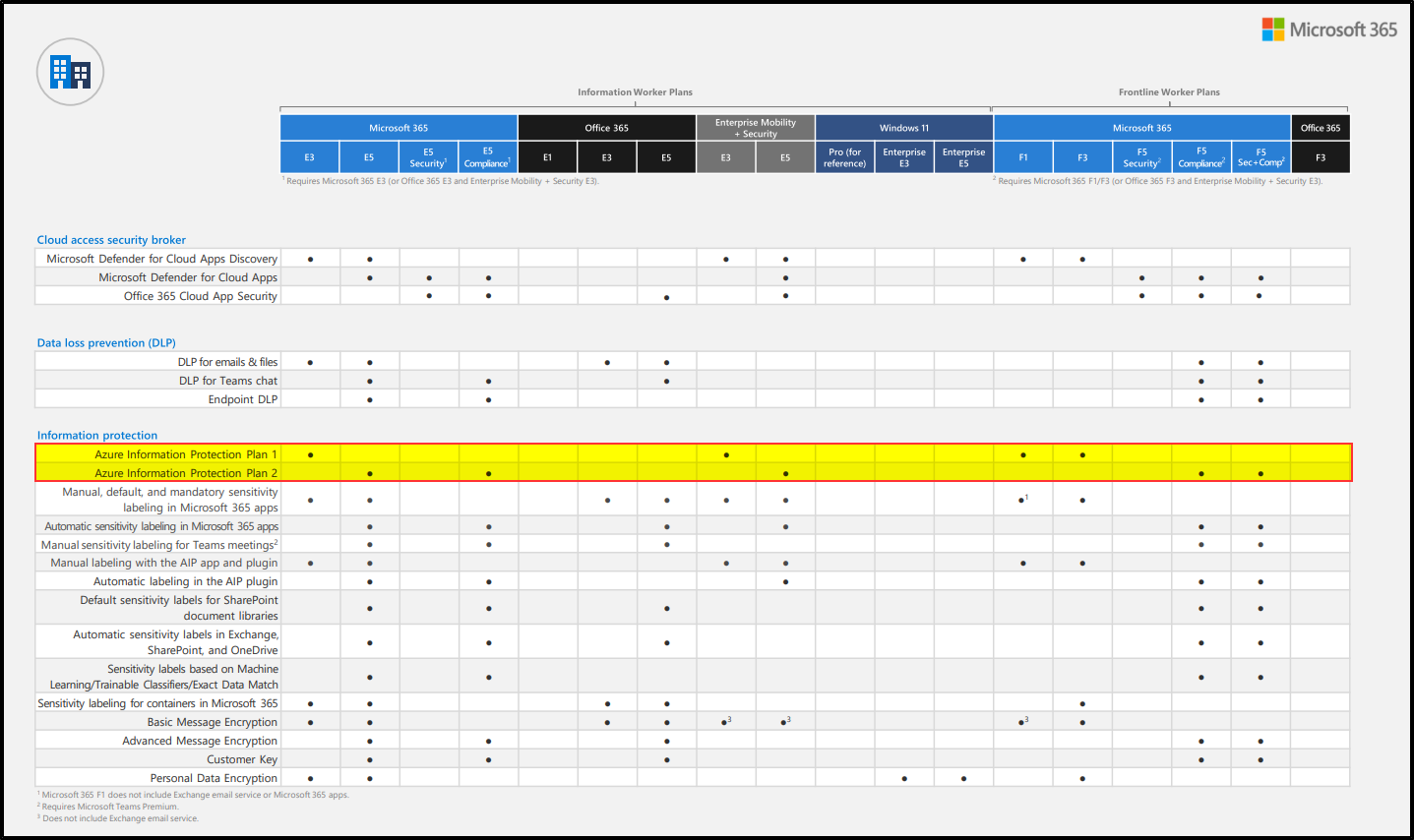Click the Windows 11 group header
Image resolution: width=1414 pixels, height=840 pixels.
(x=904, y=128)
